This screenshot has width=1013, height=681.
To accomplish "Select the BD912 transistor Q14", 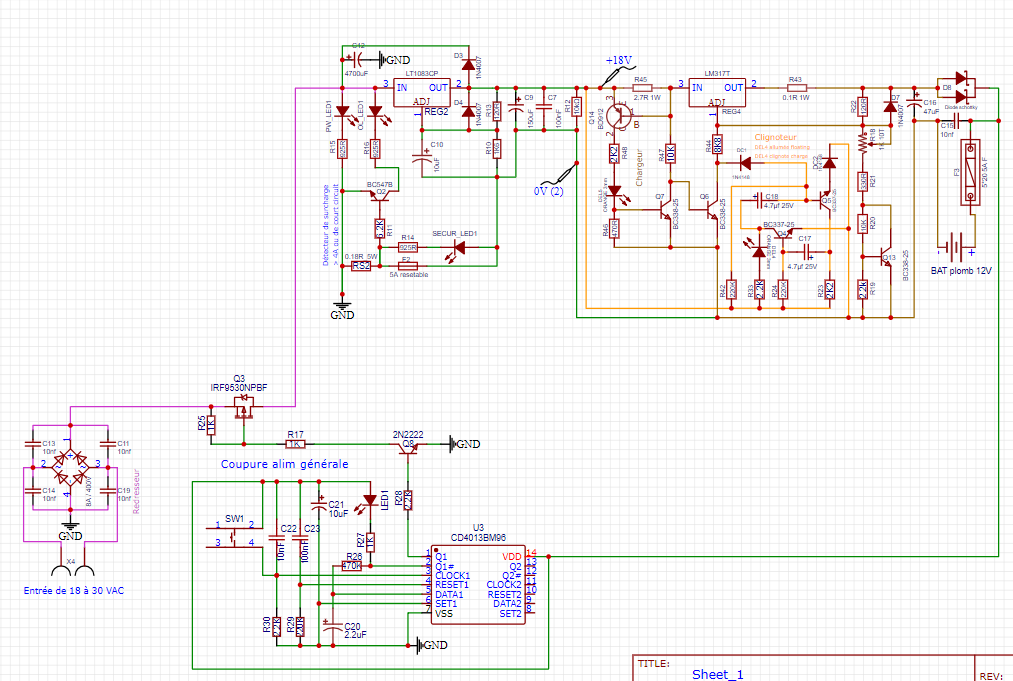I will (x=619, y=116).
